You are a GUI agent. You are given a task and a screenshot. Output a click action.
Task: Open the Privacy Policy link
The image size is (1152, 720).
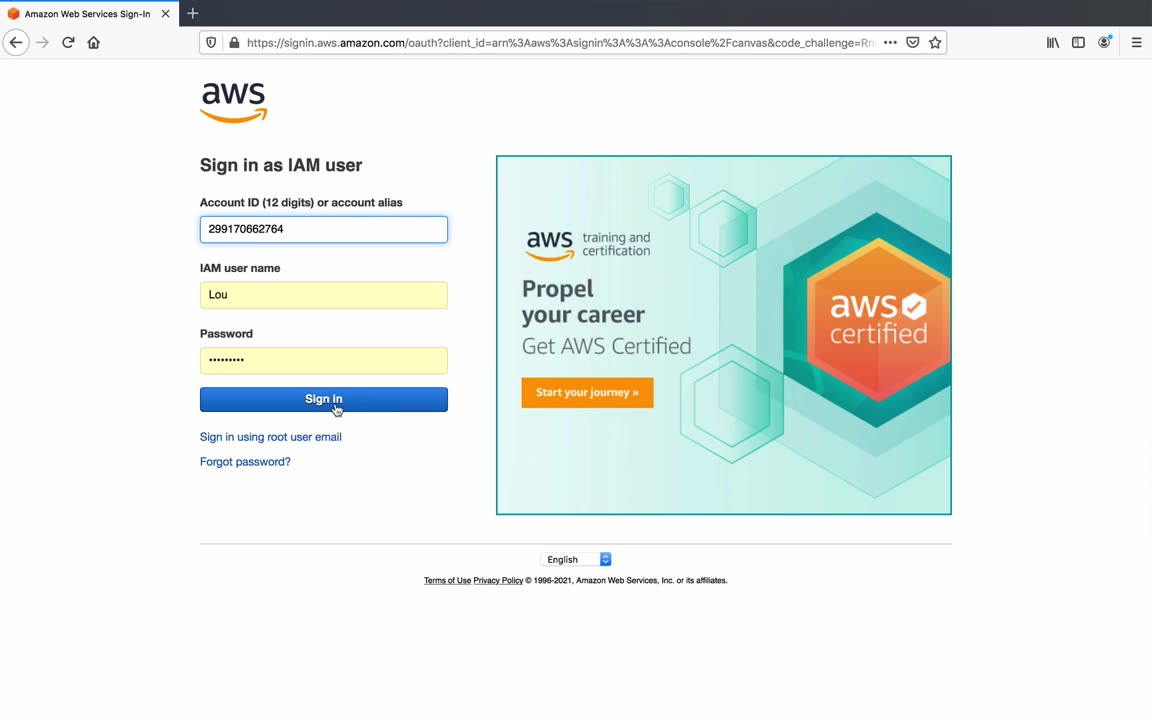[498, 580]
